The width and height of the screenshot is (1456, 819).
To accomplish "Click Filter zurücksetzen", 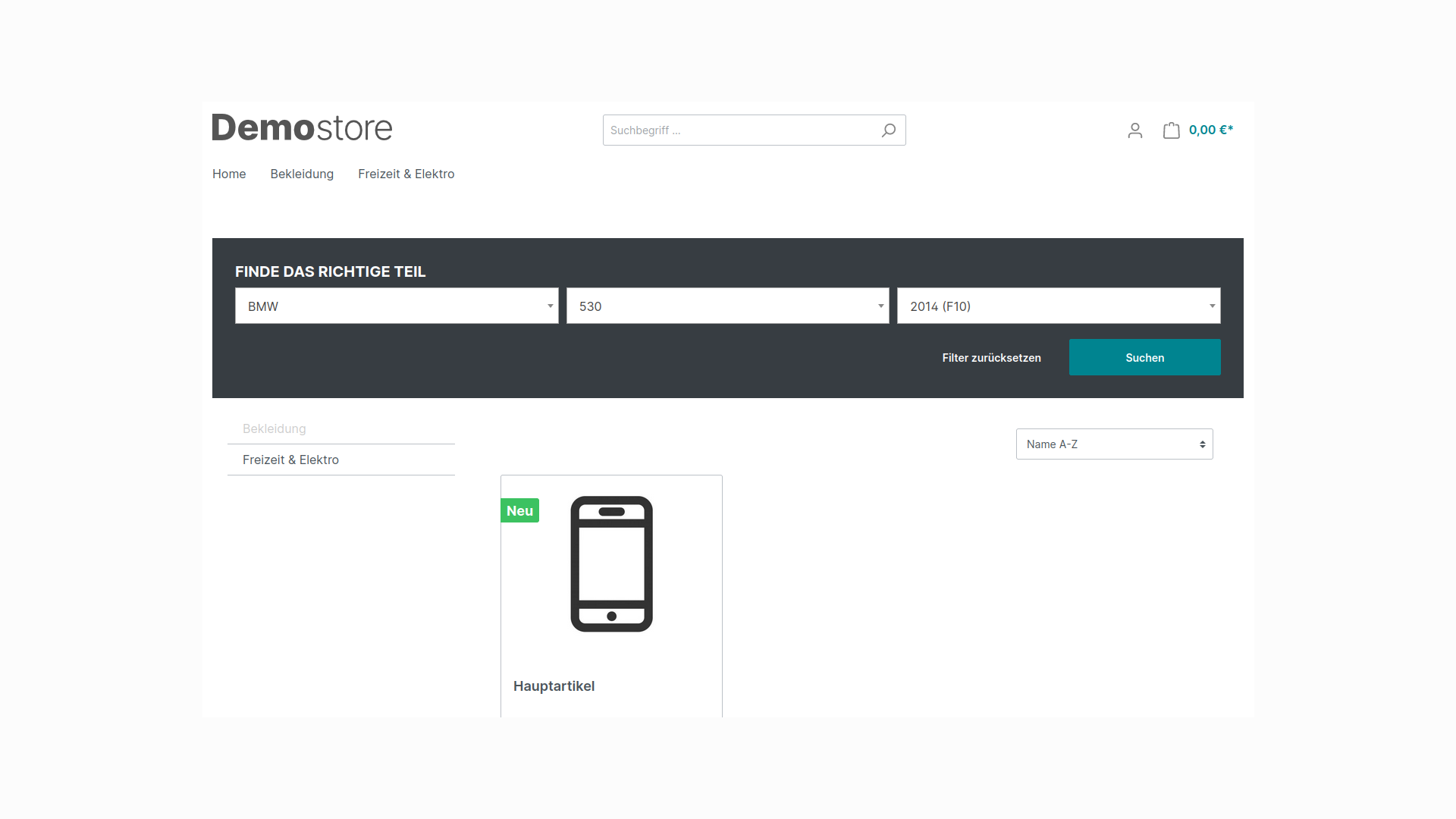I will (x=991, y=357).
